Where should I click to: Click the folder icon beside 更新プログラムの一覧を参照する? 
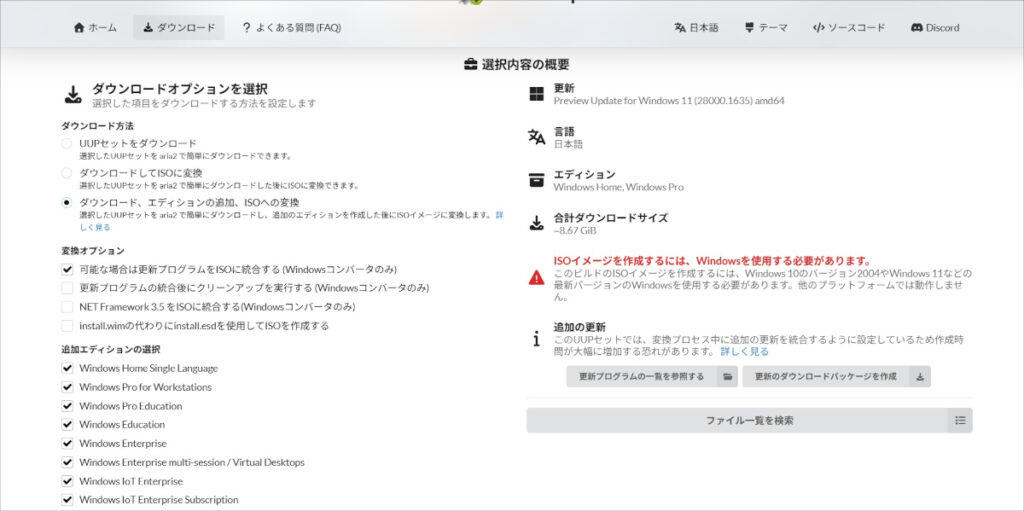727,377
